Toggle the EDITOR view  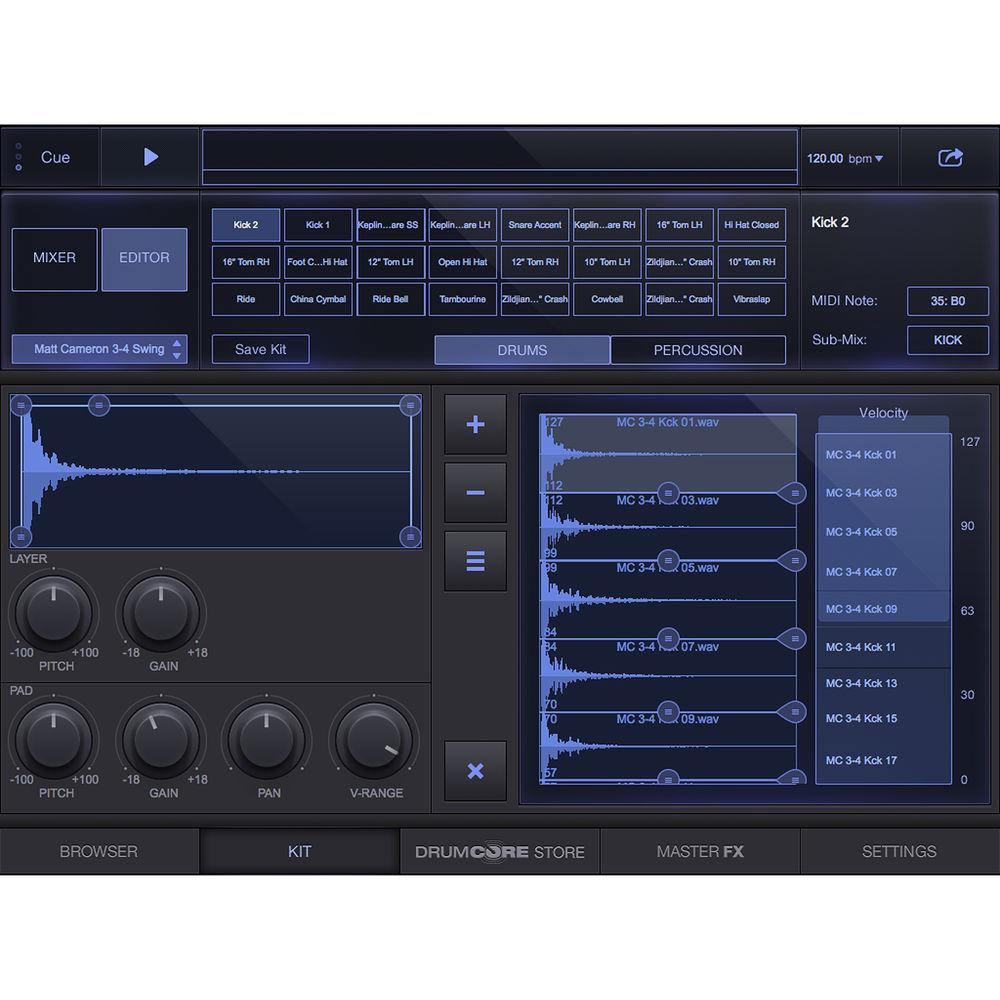coord(144,258)
